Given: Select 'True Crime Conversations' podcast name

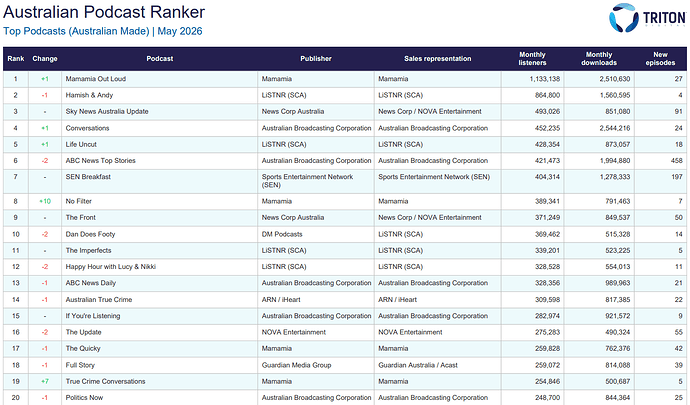Looking at the screenshot, I should pyautogui.click(x=106, y=382).
